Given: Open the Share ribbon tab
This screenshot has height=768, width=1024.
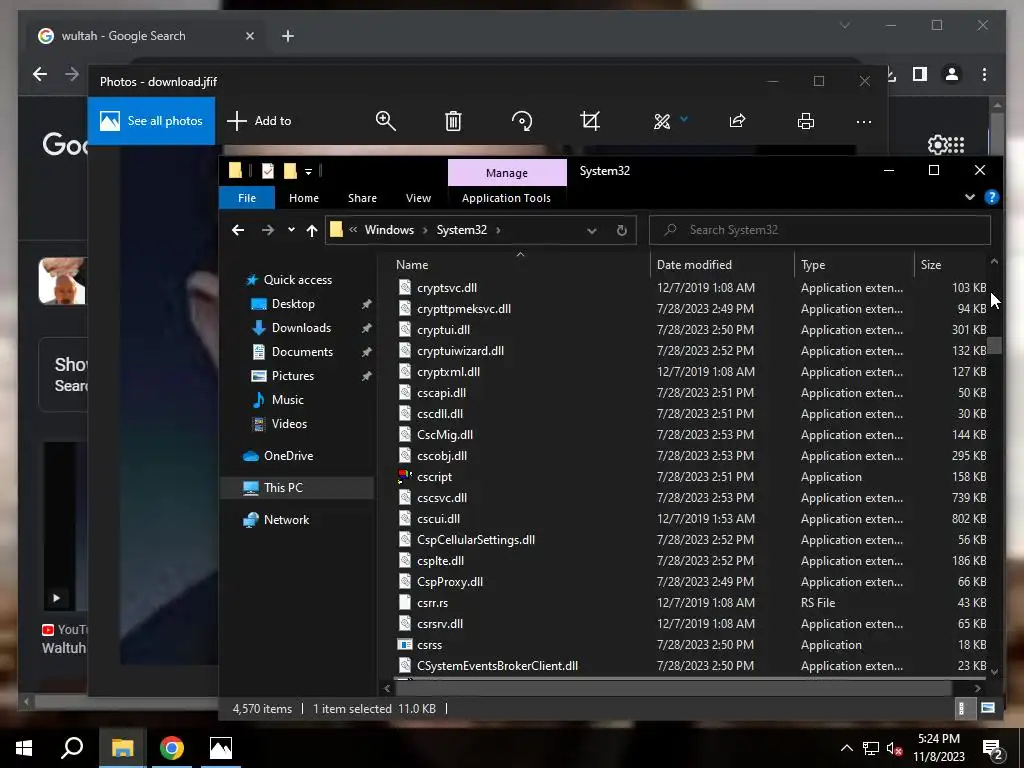Looking at the screenshot, I should tap(362, 198).
